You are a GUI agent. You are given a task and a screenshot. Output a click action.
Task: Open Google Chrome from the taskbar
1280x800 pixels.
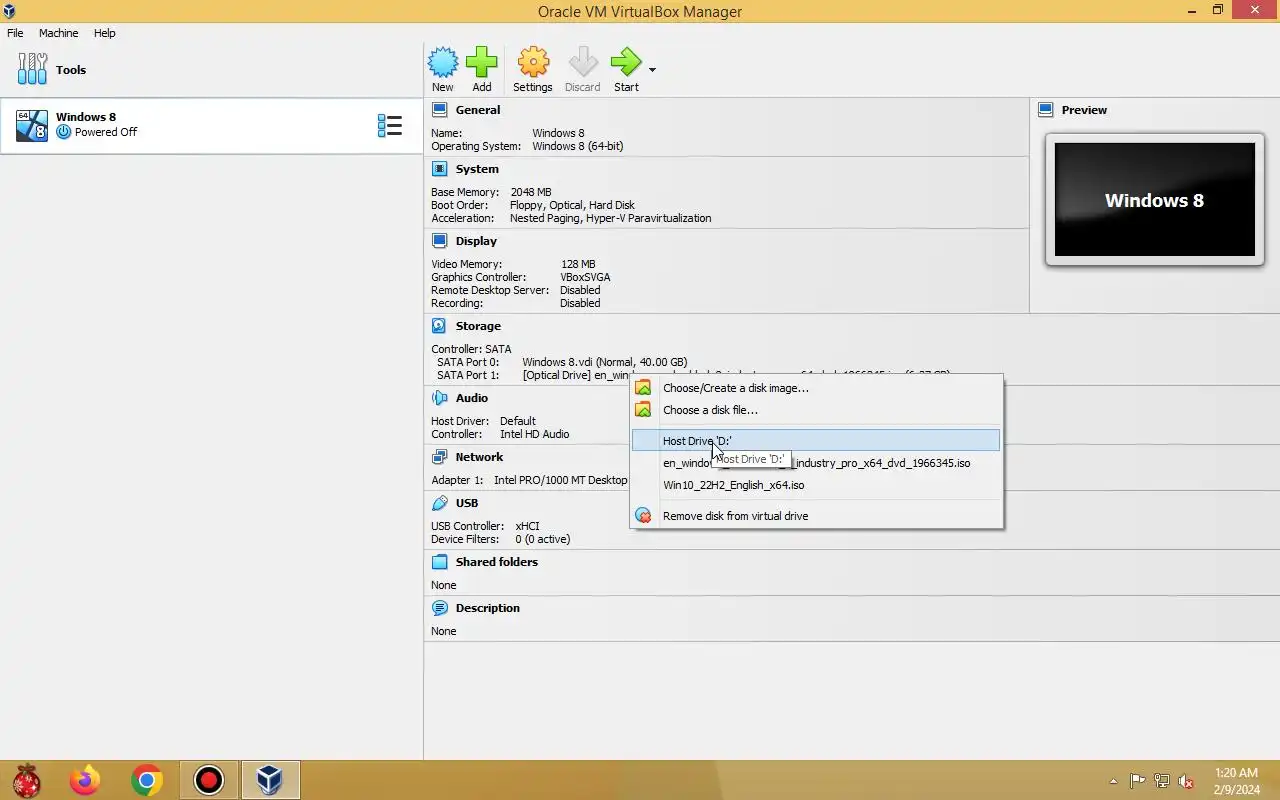pos(146,780)
